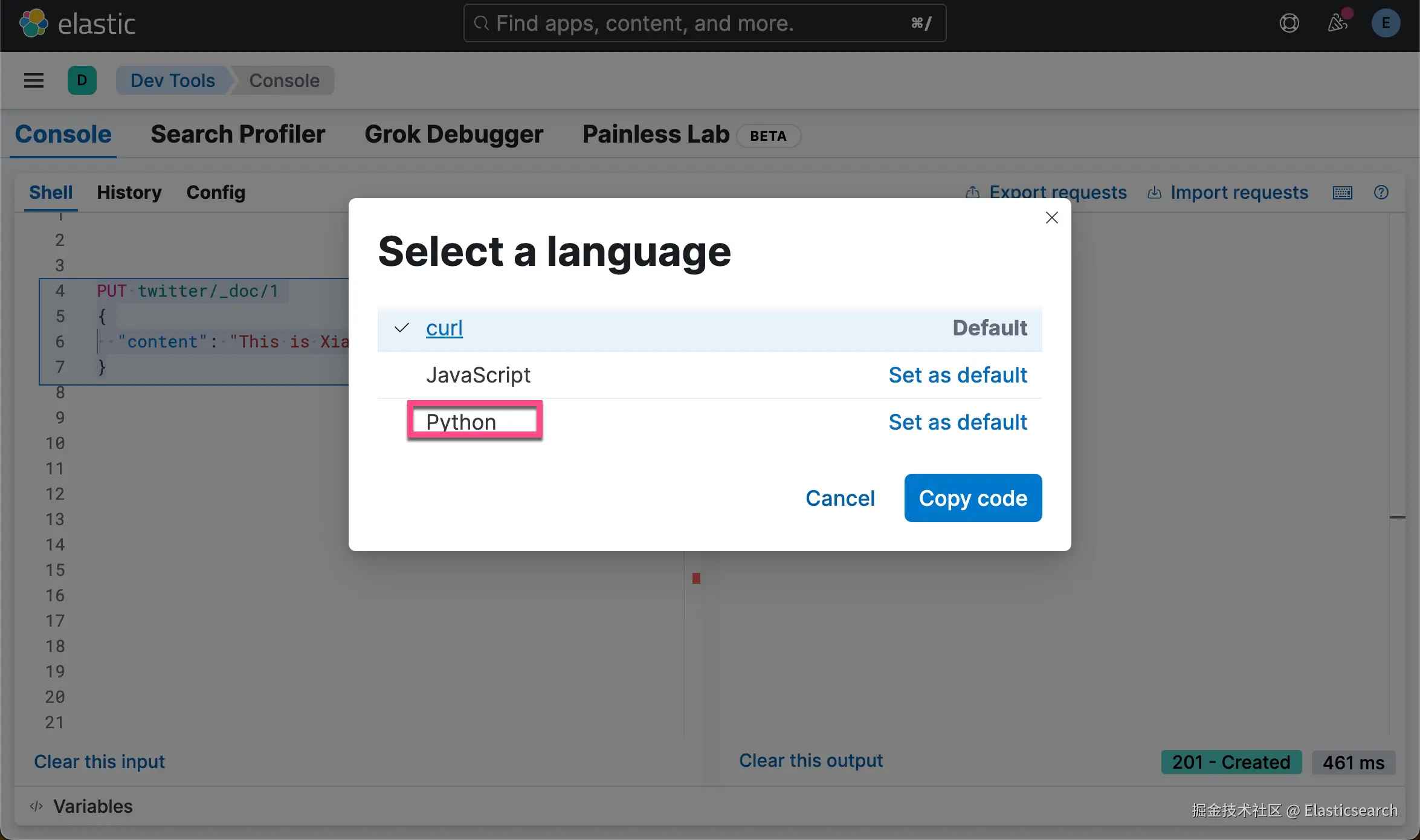Close the Select a language dialog
The width and height of the screenshot is (1420, 840).
click(x=1051, y=218)
